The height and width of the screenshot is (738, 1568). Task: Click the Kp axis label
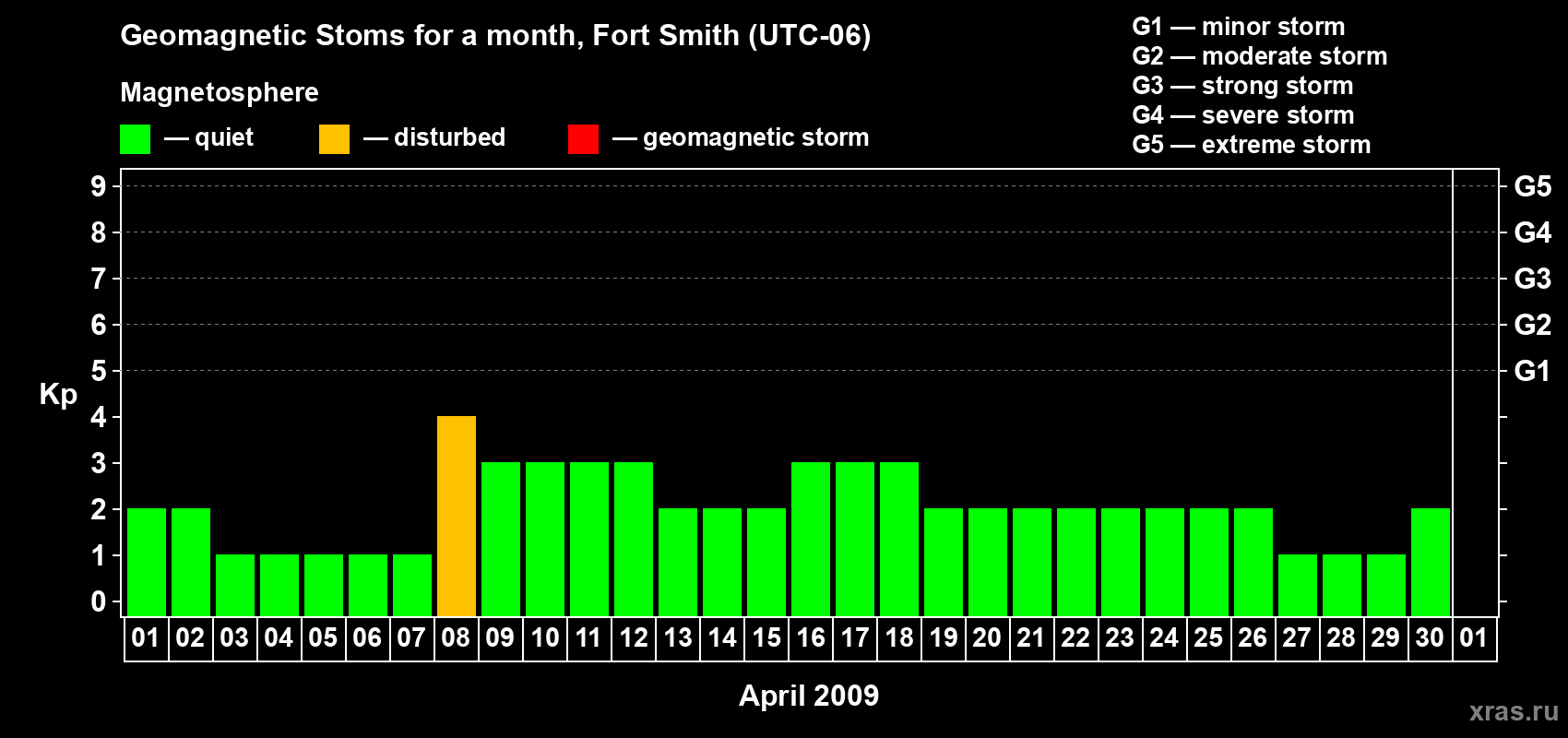click(x=58, y=395)
